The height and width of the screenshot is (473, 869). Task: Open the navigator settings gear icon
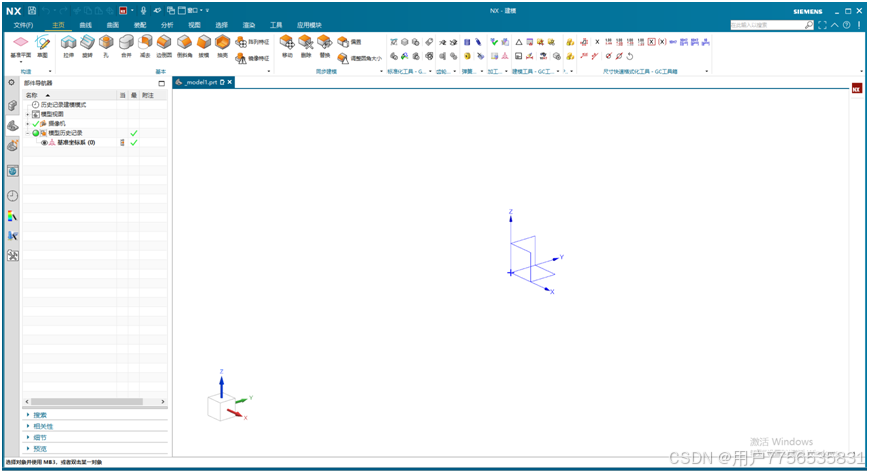click(11, 82)
